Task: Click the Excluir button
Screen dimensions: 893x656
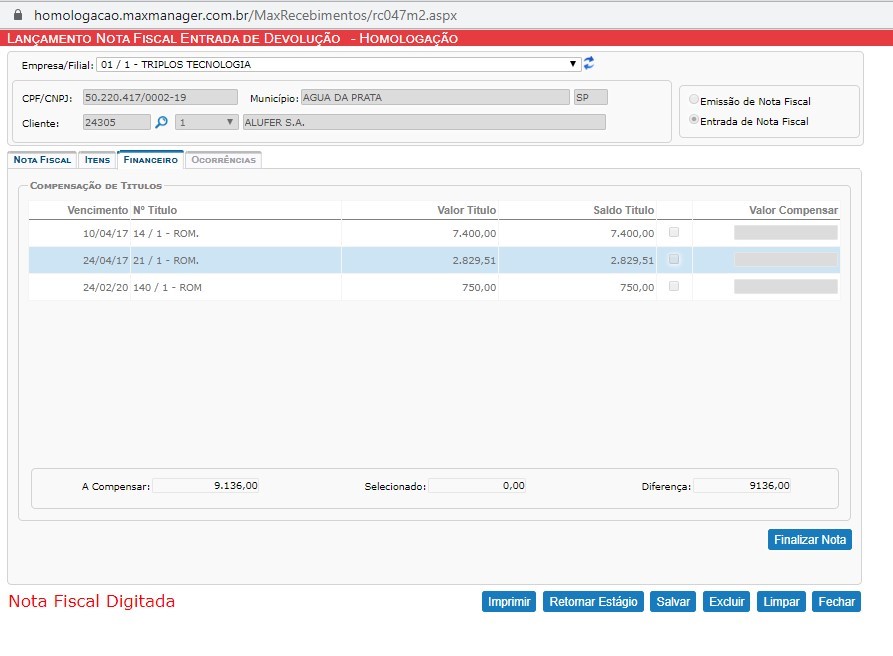Action: pyautogui.click(x=726, y=601)
